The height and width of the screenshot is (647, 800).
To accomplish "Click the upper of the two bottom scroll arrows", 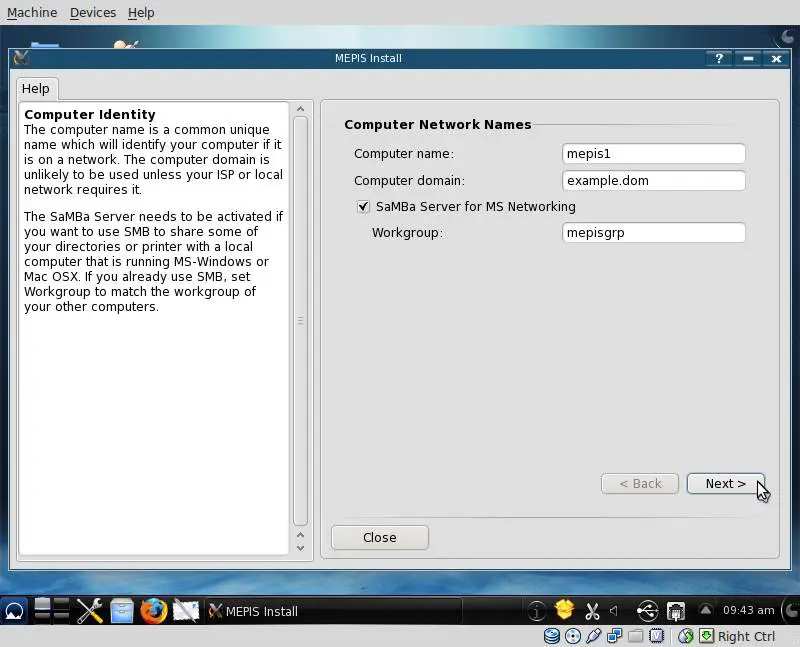I will (x=301, y=535).
